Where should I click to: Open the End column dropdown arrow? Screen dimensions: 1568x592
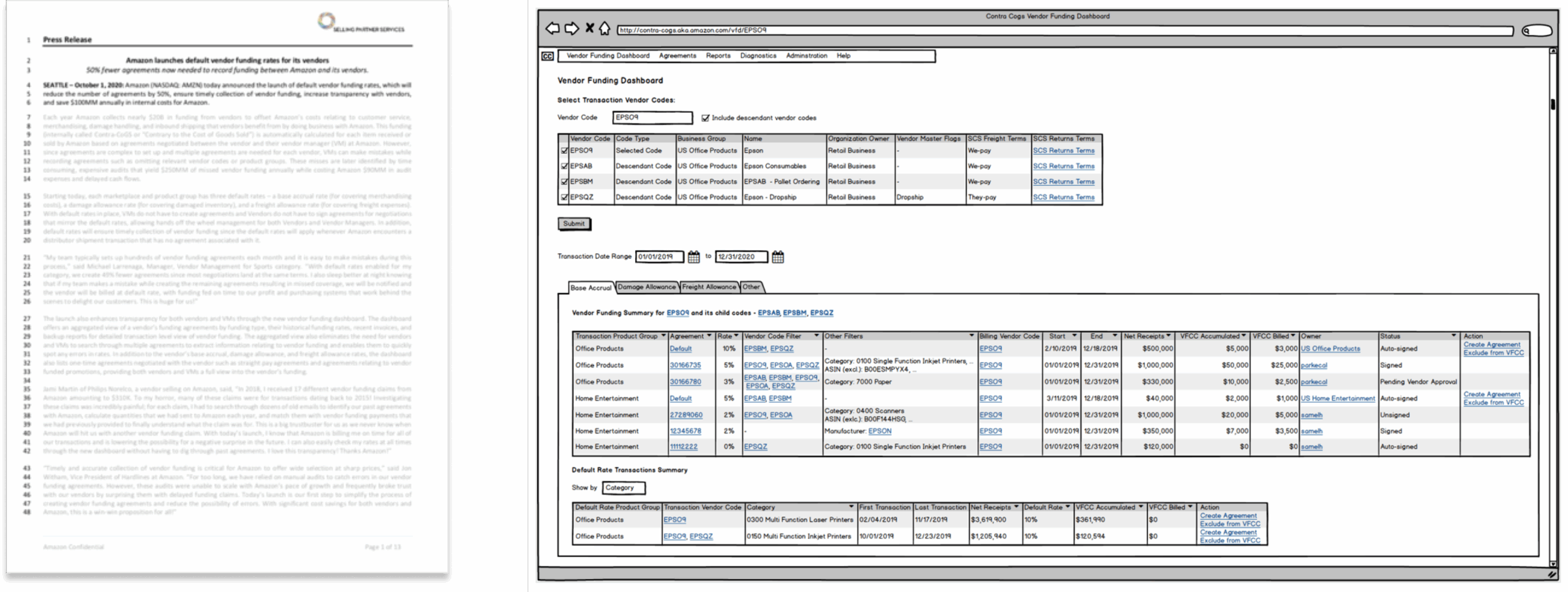coord(1114,336)
